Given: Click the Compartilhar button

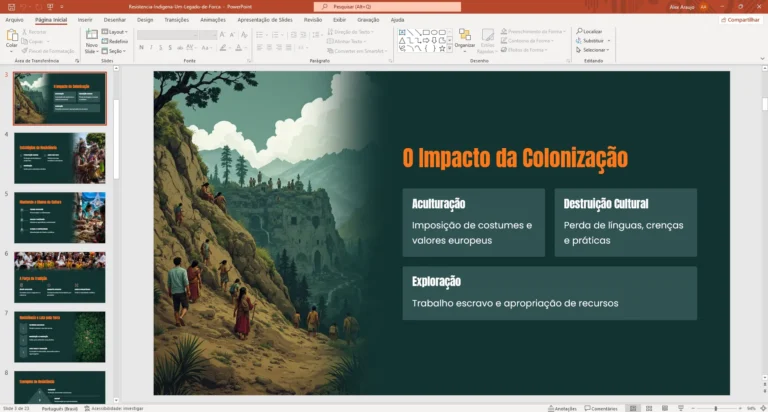Looking at the screenshot, I should pos(740,20).
